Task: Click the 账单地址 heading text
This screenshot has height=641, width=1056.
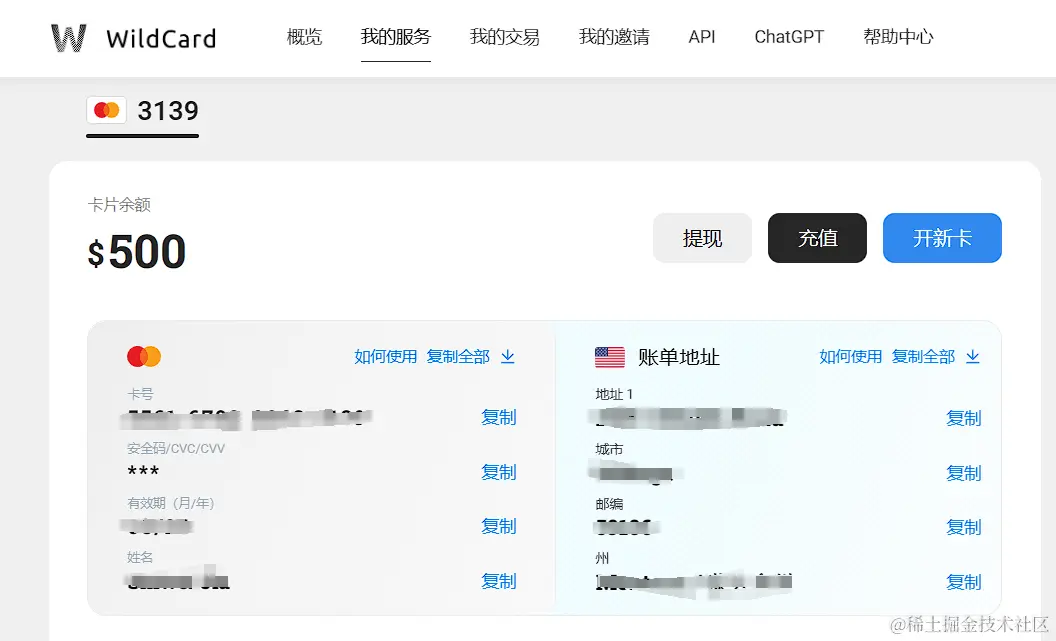Action: 679,357
